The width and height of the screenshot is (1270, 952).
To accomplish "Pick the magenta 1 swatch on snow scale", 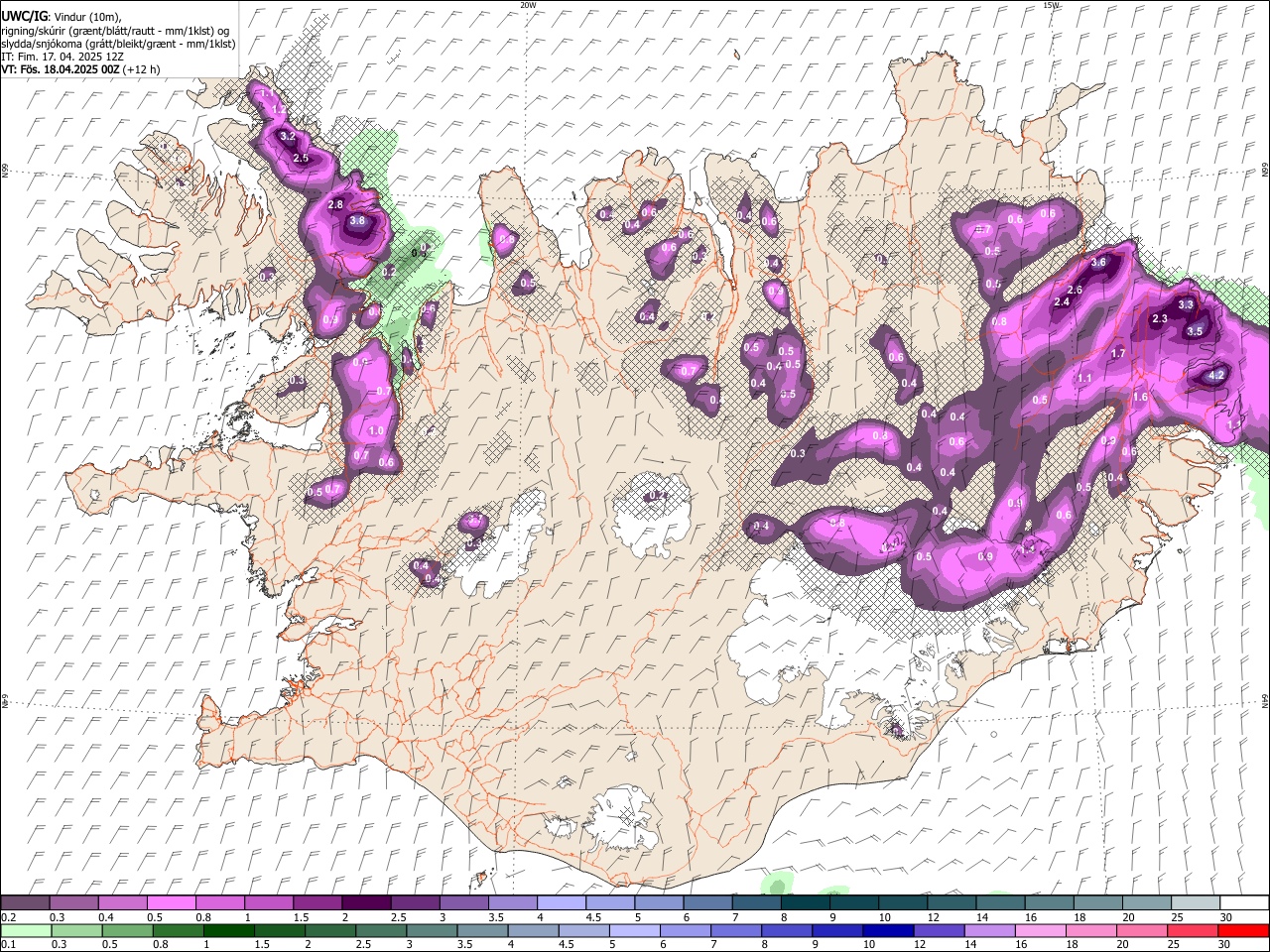I will click(268, 903).
